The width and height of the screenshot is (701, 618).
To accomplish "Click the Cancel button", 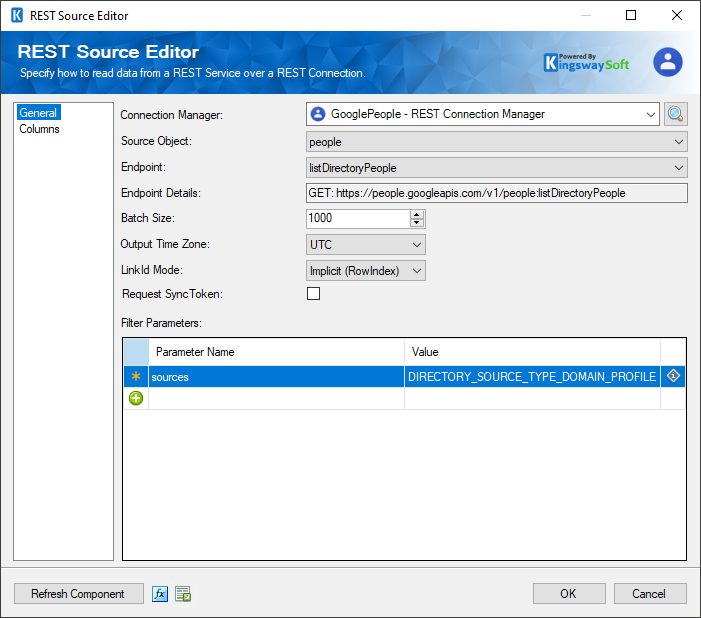I will (650, 594).
